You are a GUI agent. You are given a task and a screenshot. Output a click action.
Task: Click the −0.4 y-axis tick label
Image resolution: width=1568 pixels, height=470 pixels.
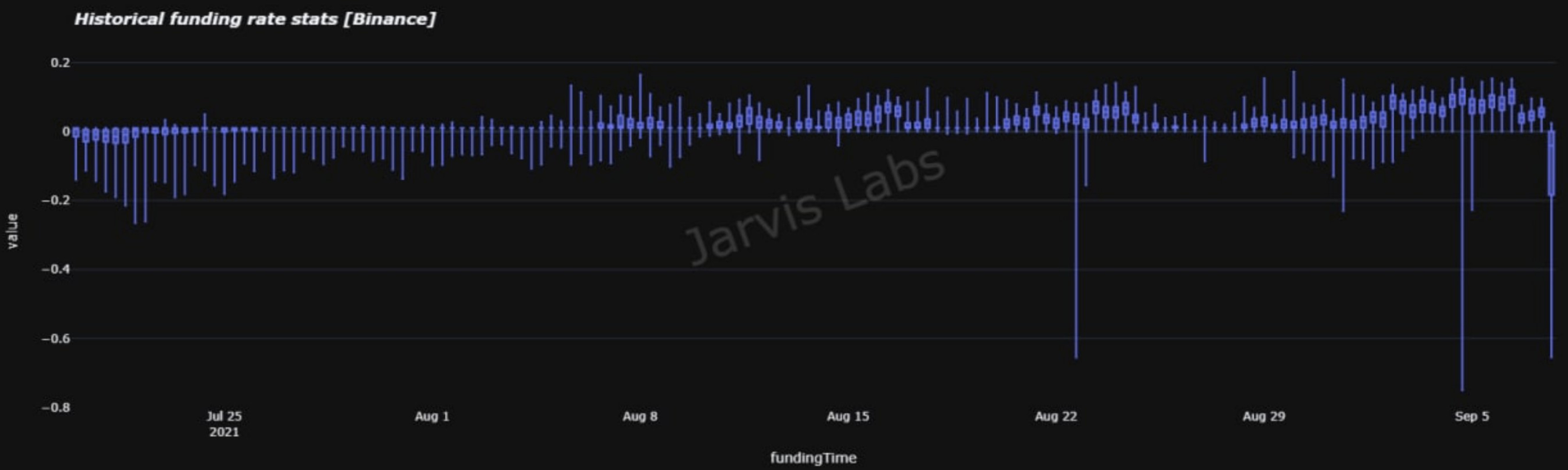tap(55, 269)
